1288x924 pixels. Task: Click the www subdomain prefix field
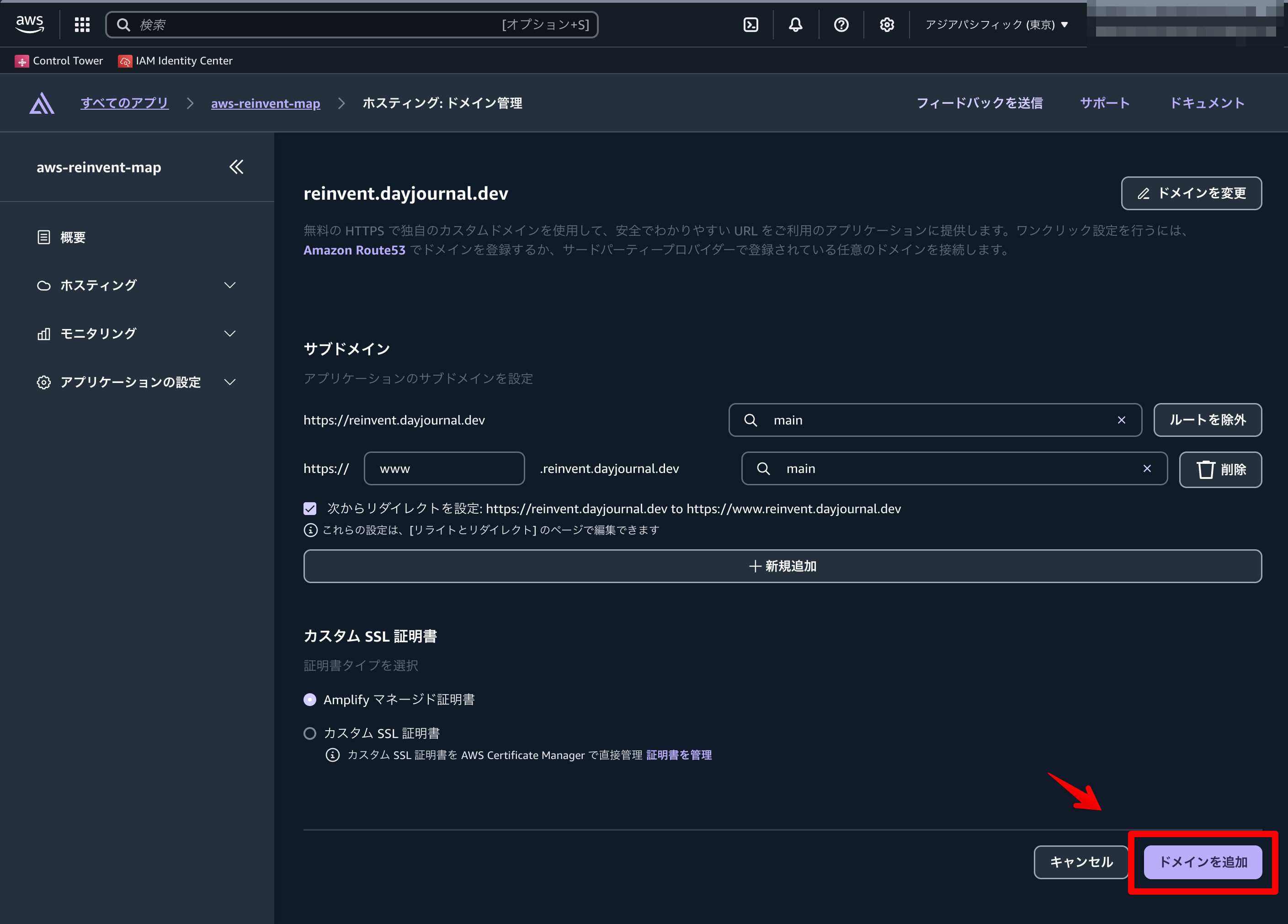tap(443, 468)
